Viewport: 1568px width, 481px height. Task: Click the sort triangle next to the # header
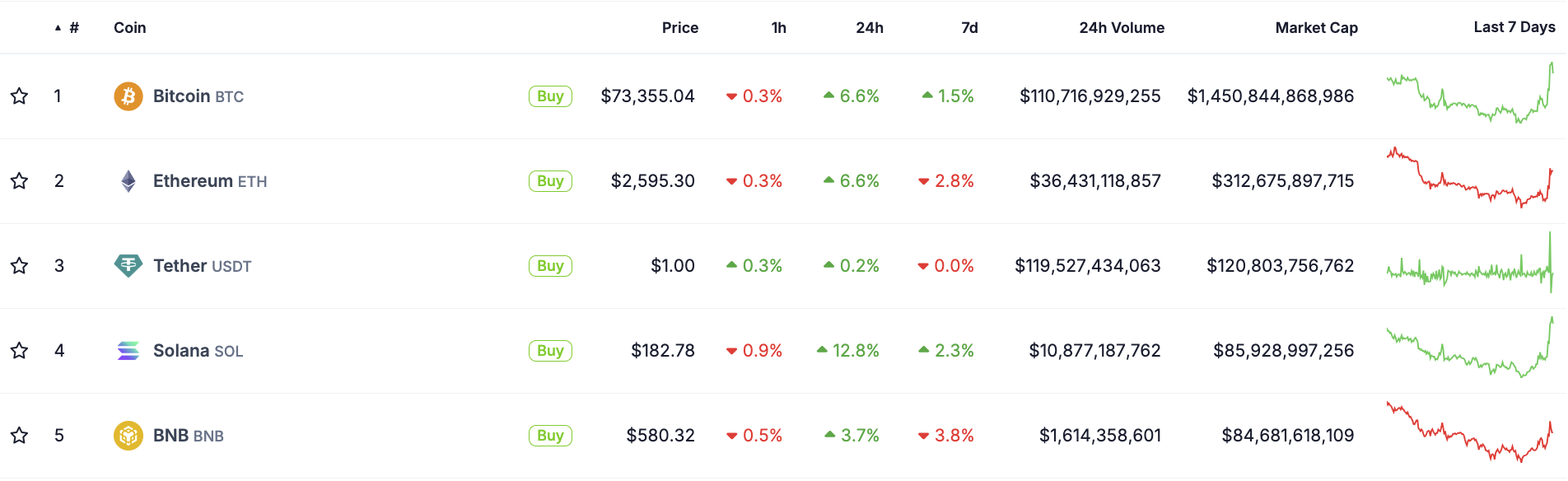coord(56,26)
